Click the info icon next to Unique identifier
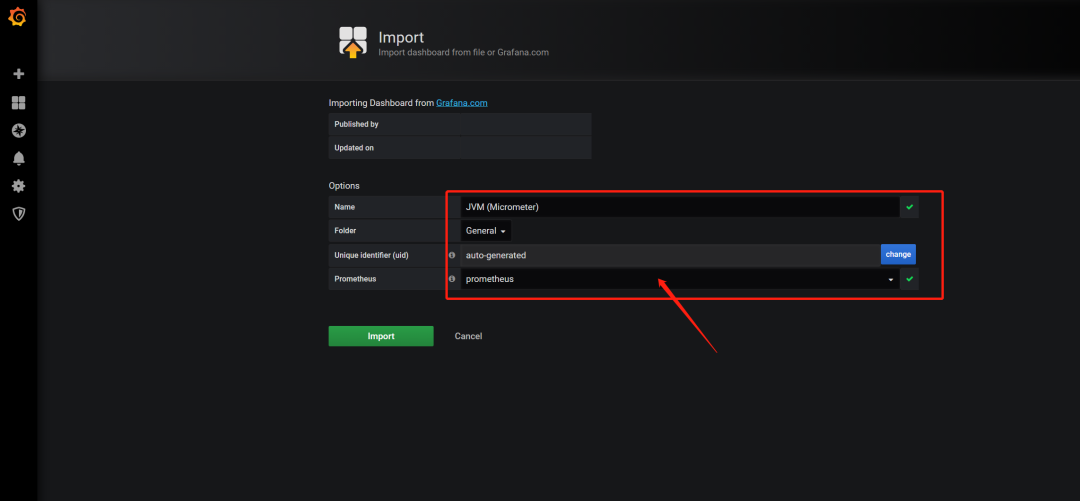Screen dimensions: 1080x501 453,255
